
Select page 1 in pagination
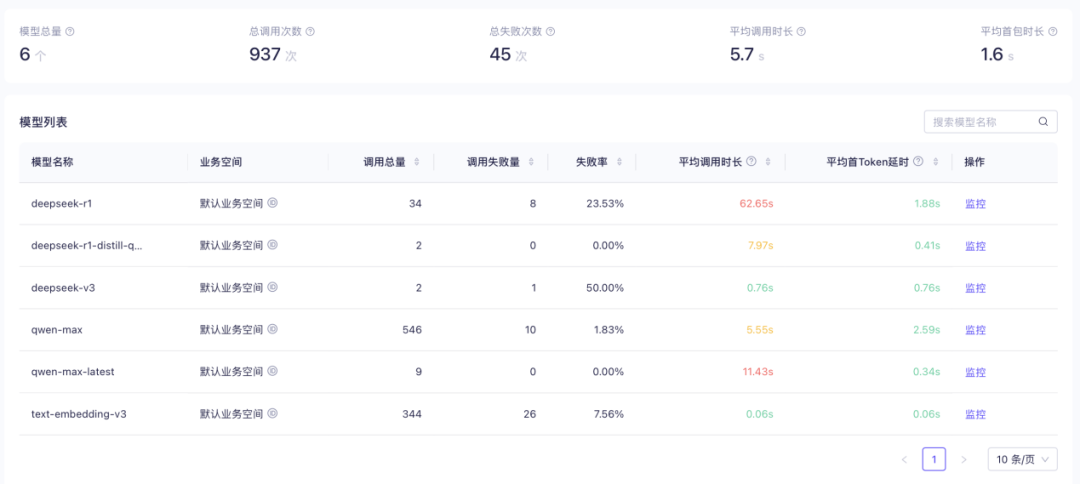coord(934,459)
